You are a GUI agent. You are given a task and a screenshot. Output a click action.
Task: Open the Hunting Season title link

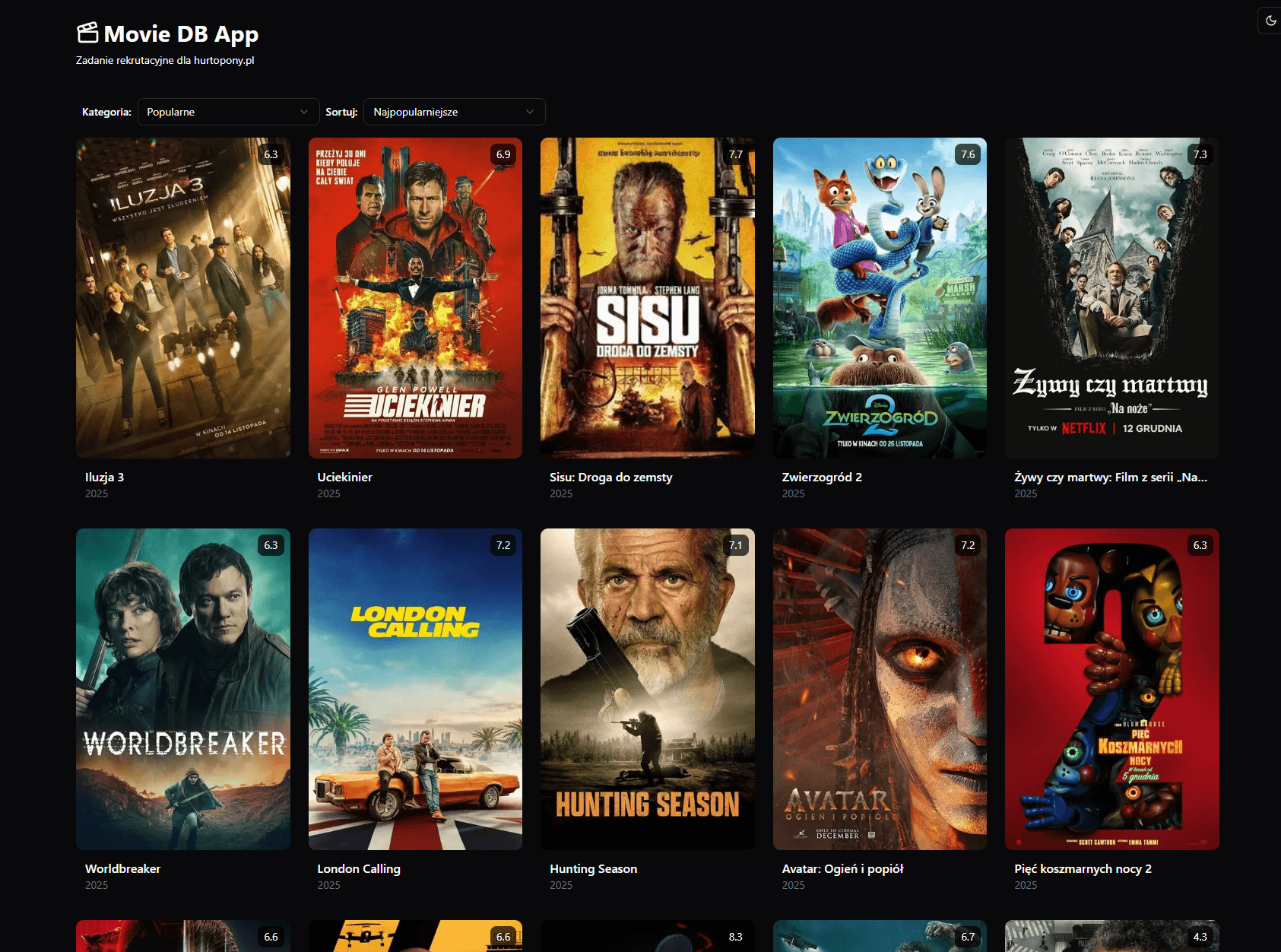point(593,868)
